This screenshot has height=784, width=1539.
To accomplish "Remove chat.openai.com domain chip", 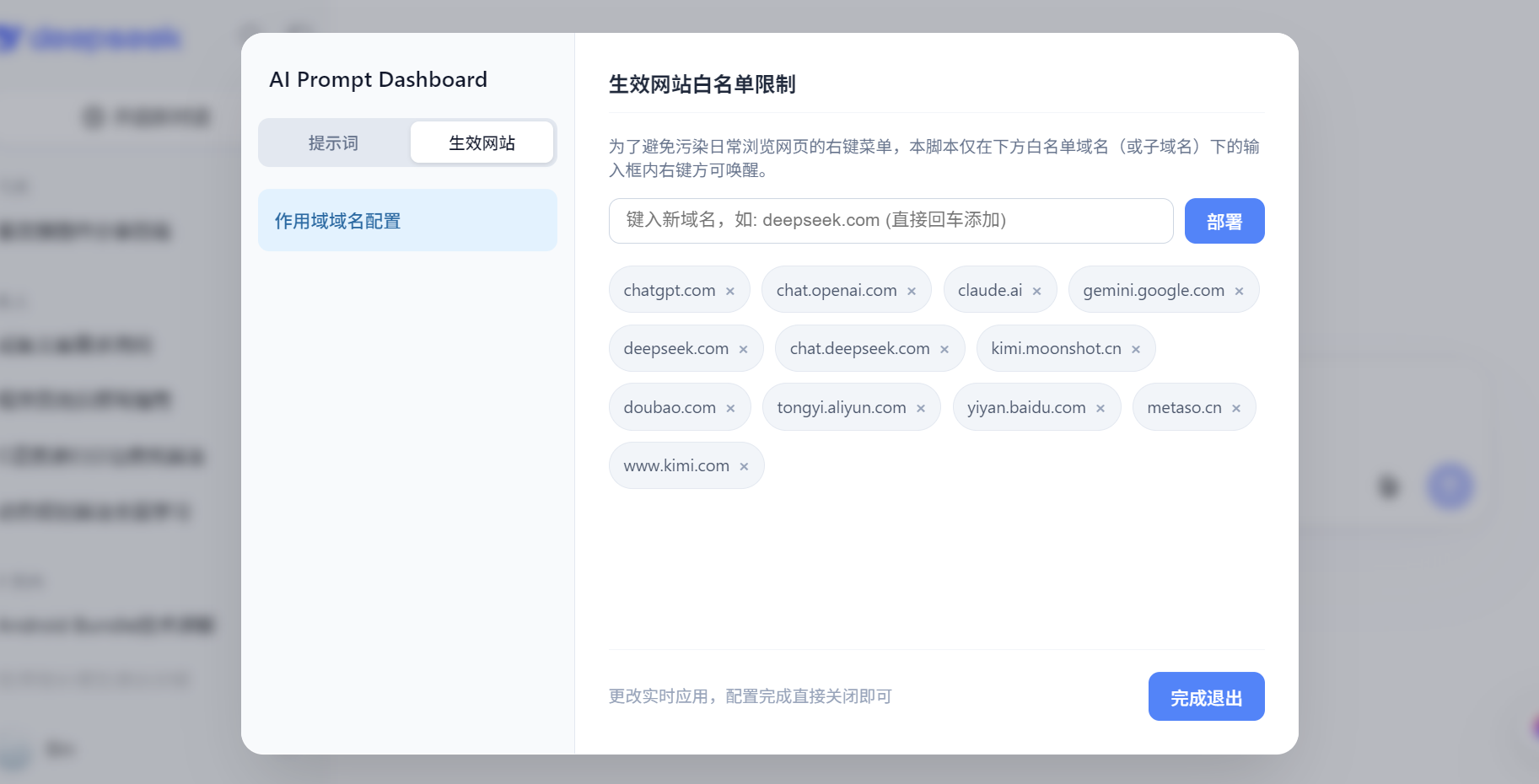I will pos(912,292).
